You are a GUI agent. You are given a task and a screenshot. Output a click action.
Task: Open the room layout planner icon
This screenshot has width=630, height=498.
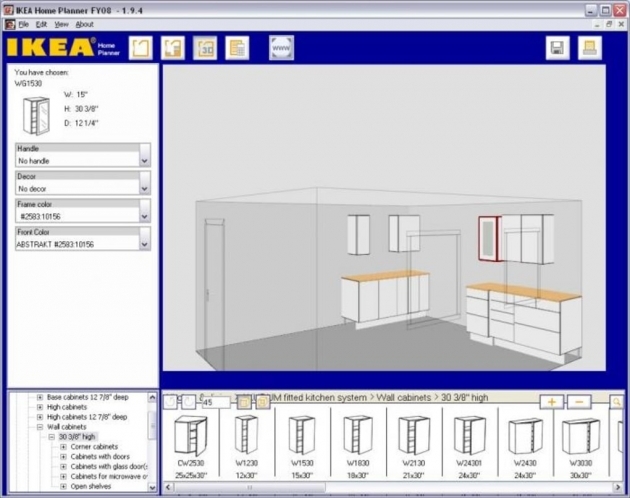pos(141,48)
